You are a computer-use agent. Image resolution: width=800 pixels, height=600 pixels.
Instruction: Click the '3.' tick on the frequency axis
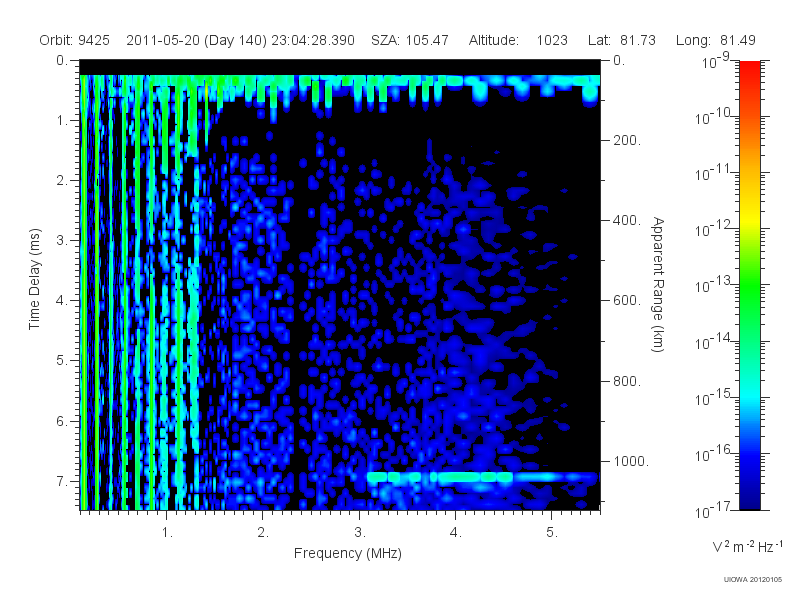tap(360, 533)
